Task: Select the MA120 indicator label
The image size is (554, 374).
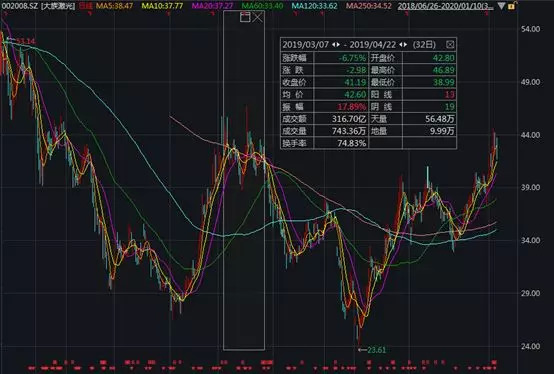Action: pos(315,6)
